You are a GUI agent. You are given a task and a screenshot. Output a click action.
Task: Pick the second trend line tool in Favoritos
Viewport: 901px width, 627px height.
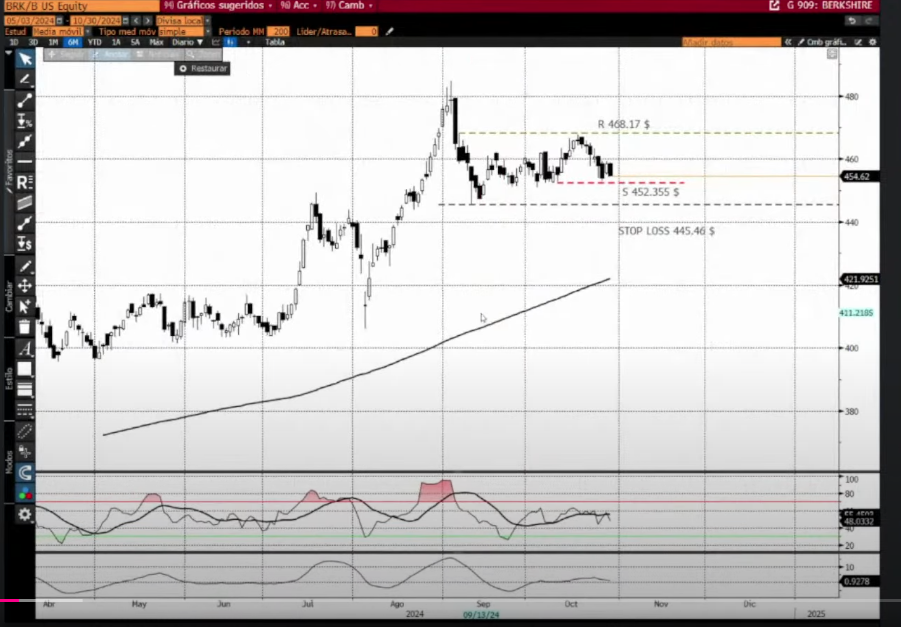pos(25,223)
